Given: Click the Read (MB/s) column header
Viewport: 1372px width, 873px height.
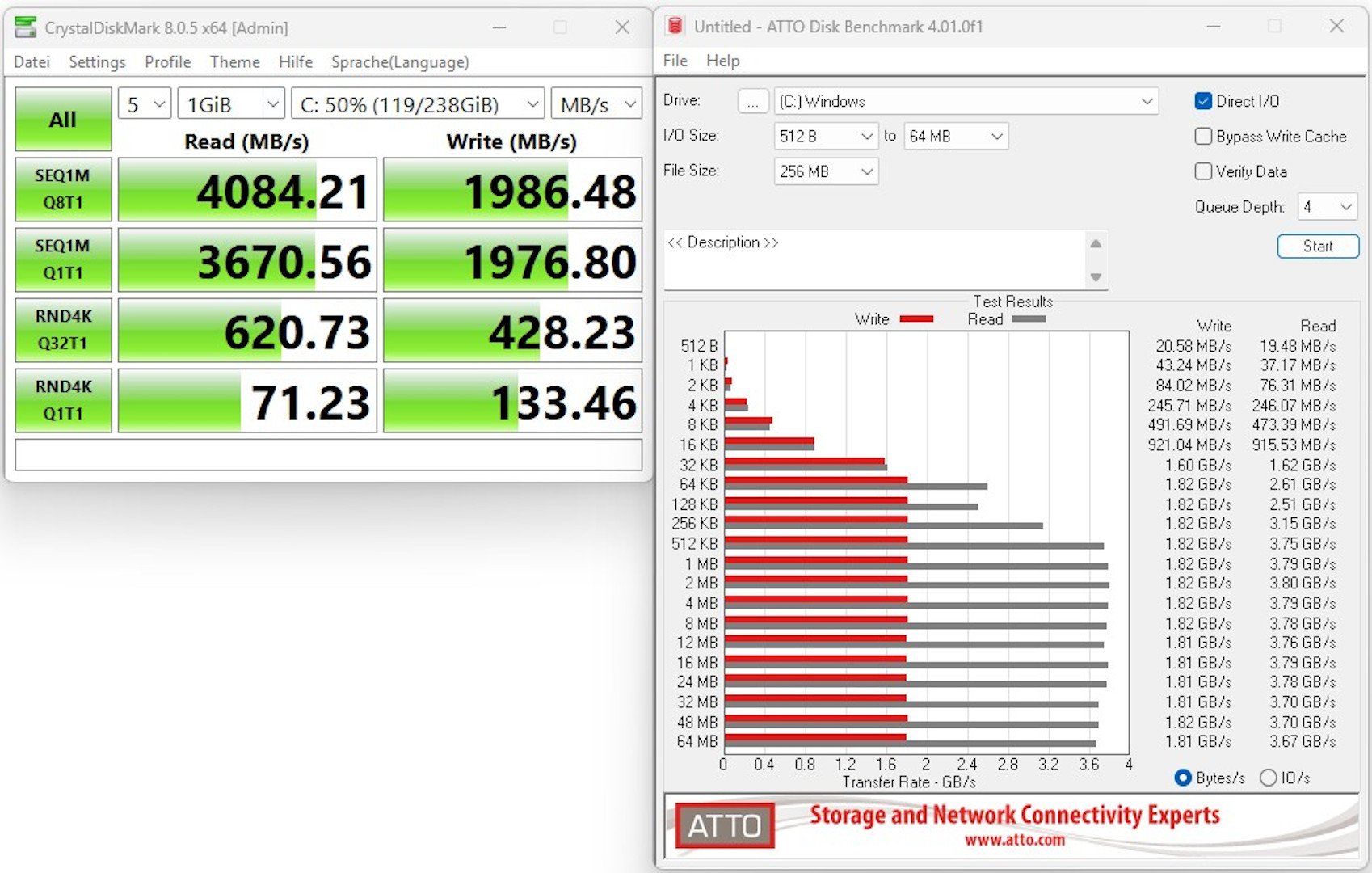Looking at the screenshot, I should (x=246, y=141).
